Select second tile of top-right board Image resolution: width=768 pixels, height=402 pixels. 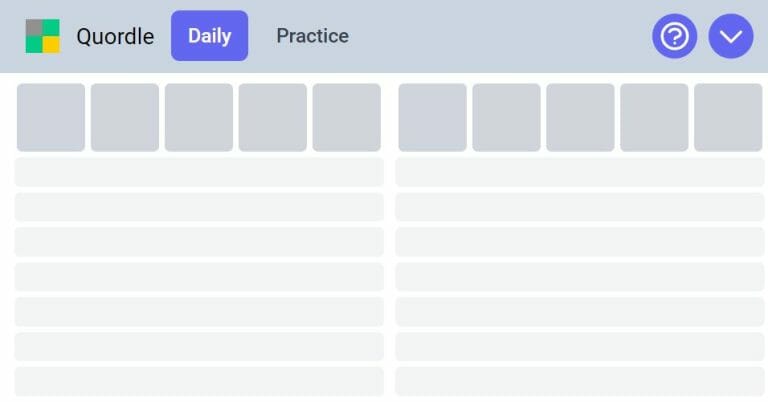(x=506, y=118)
